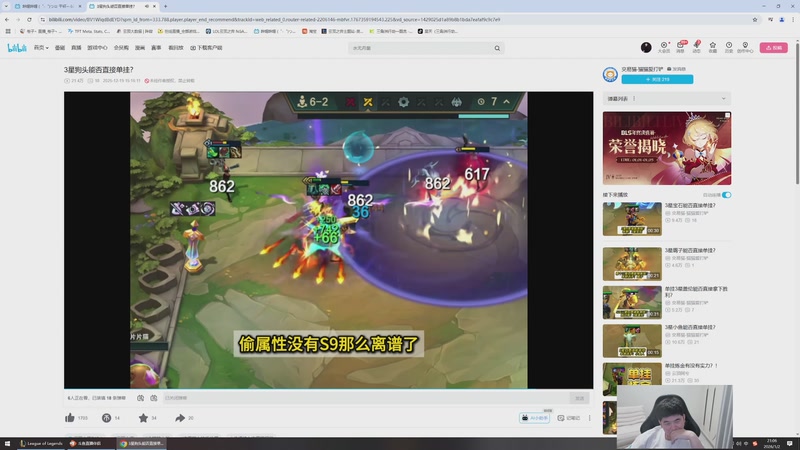Open 3星宝石能否直接单挂 video thumbnail

click(632, 219)
